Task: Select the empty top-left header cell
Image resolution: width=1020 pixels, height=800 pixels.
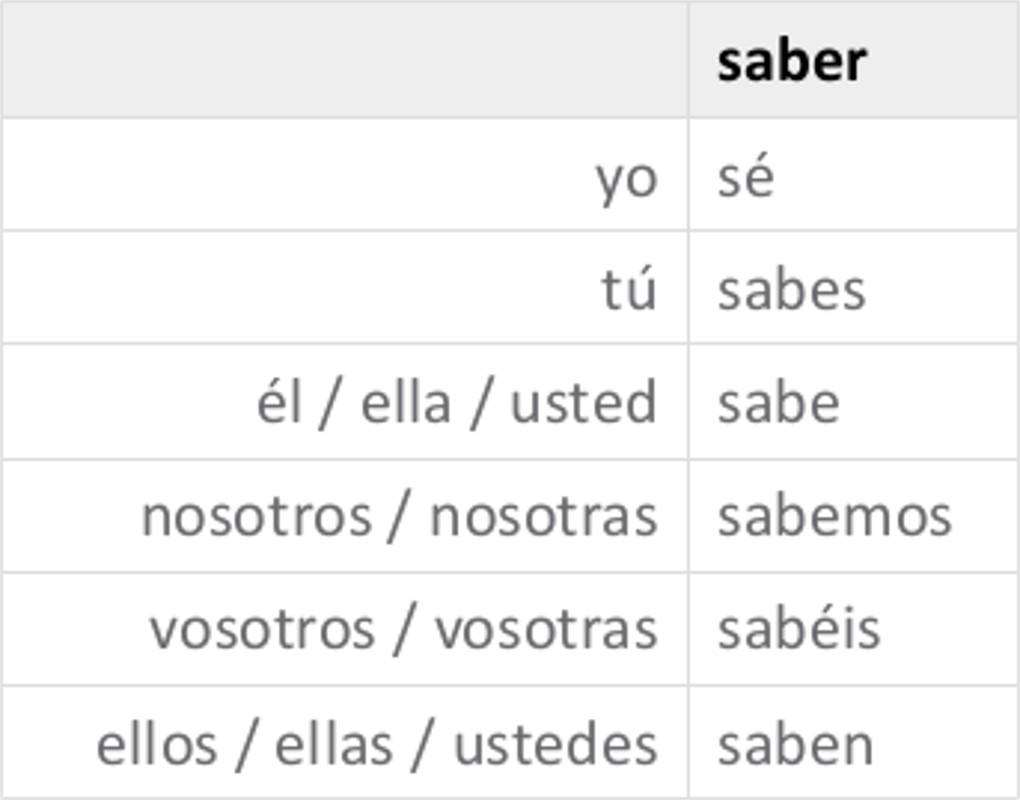Action: point(344,60)
